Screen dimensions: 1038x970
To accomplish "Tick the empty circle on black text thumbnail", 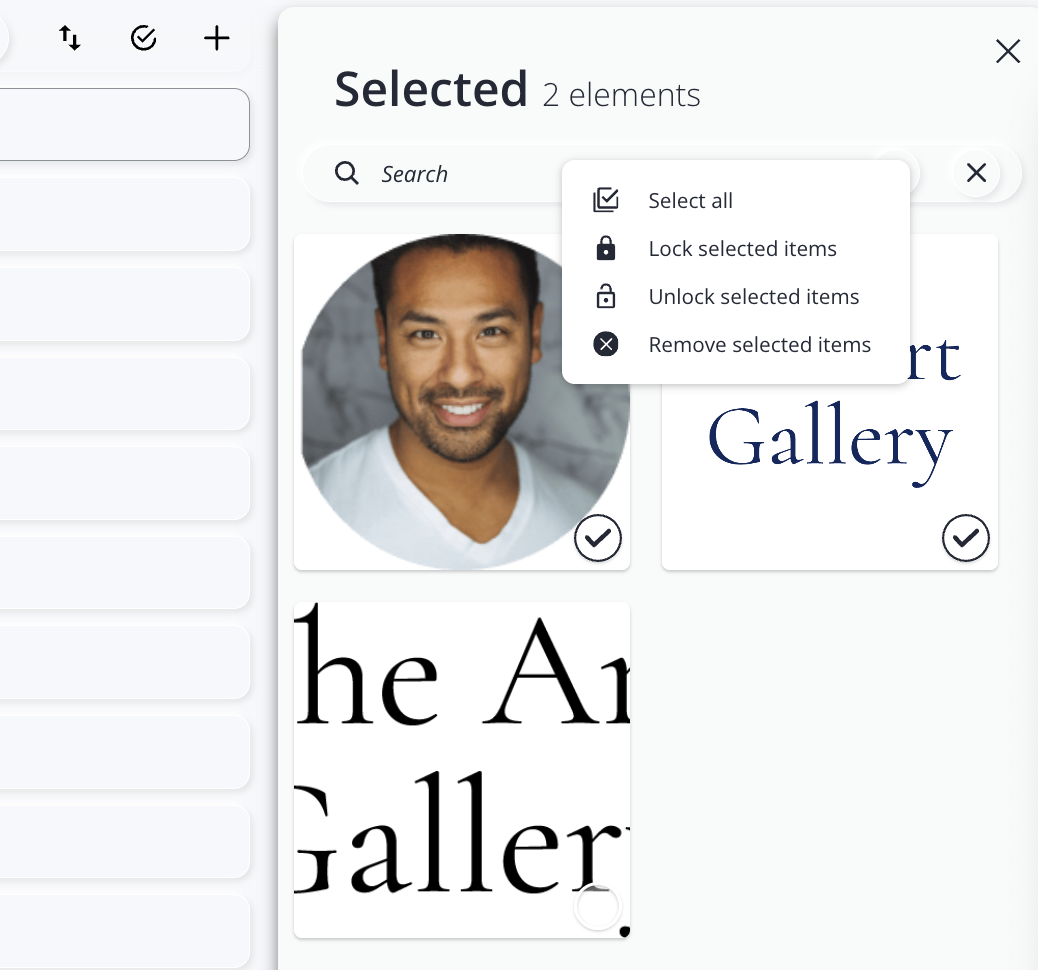I will point(598,907).
